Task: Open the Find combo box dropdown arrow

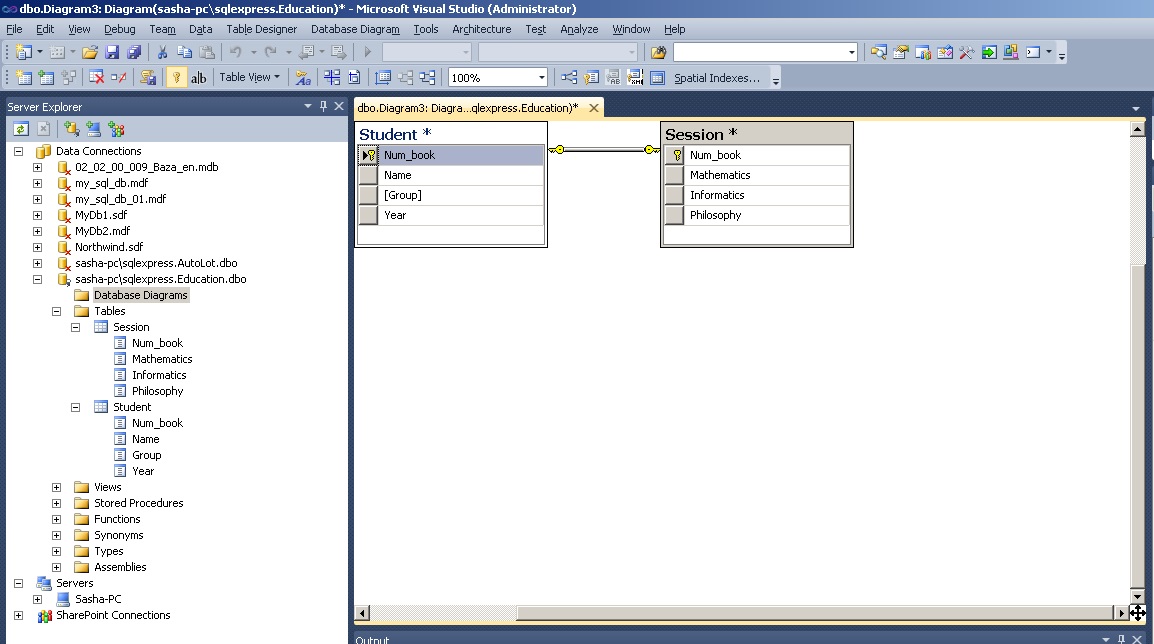Action: tap(852, 52)
